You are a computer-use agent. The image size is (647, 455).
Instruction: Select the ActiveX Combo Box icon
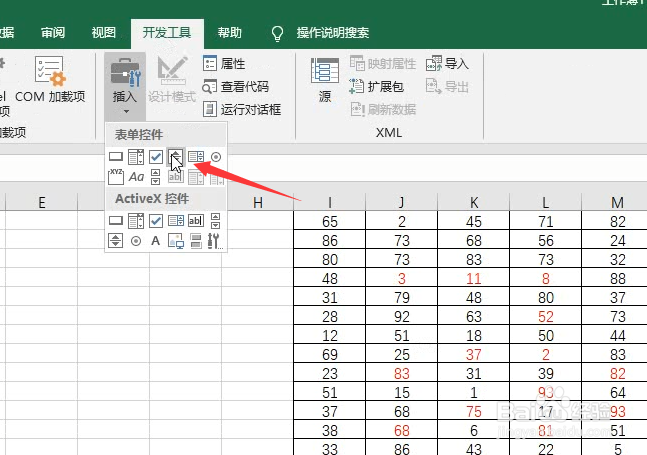click(x=136, y=221)
